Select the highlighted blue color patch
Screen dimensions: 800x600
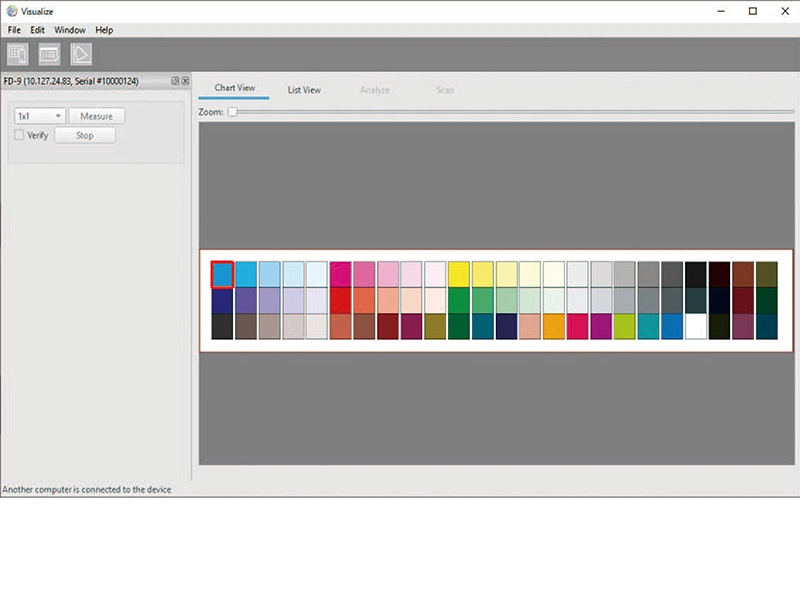(x=221, y=270)
